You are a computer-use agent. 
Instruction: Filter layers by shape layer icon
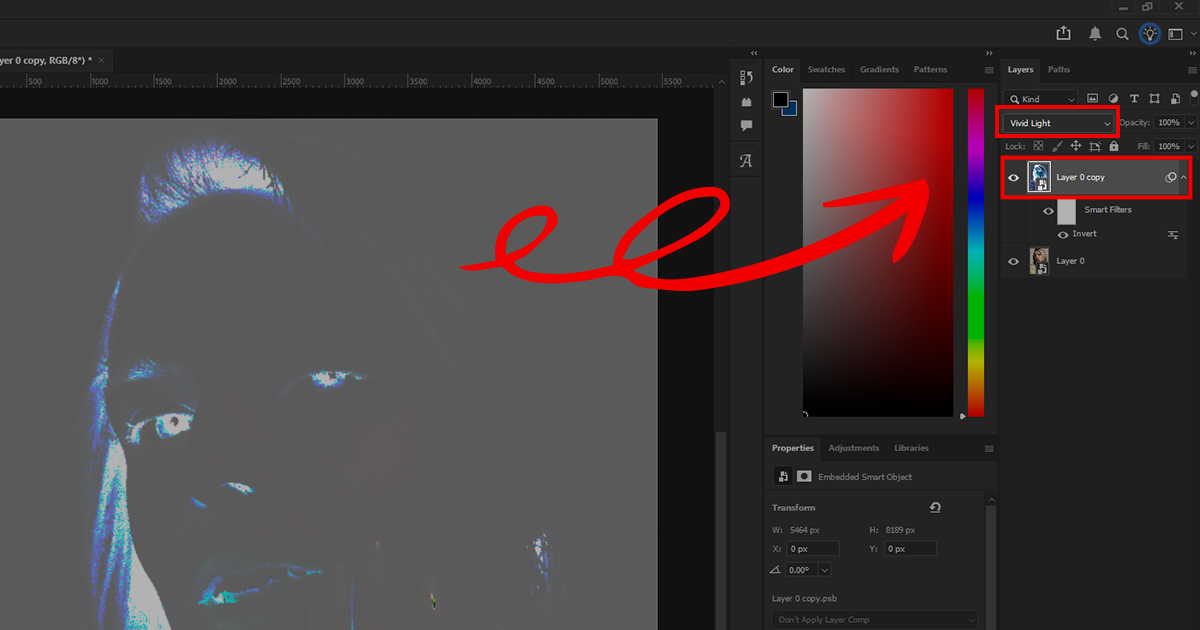1155,98
